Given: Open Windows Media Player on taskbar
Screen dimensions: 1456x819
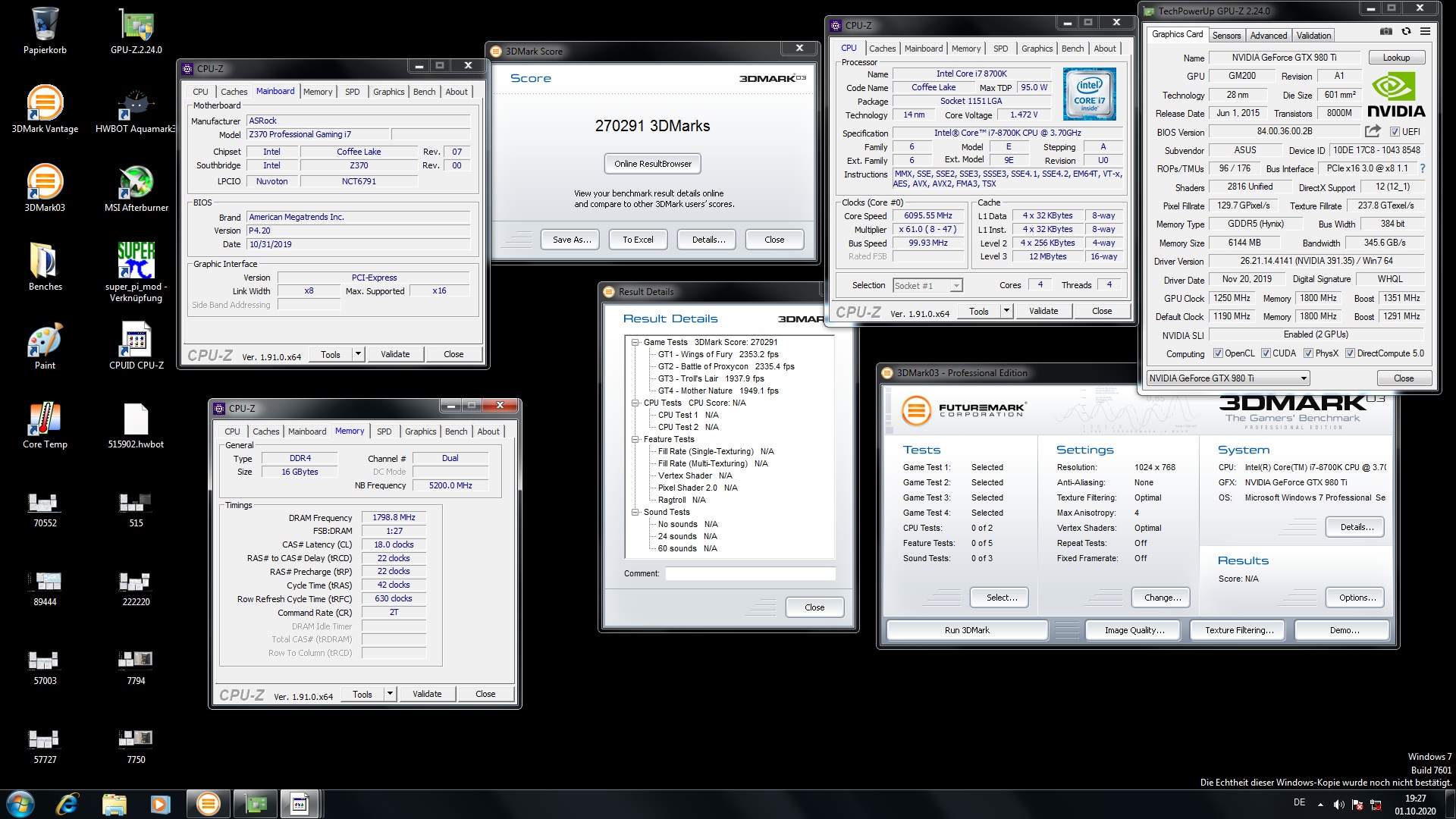Looking at the screenshot, I should 160,803.
